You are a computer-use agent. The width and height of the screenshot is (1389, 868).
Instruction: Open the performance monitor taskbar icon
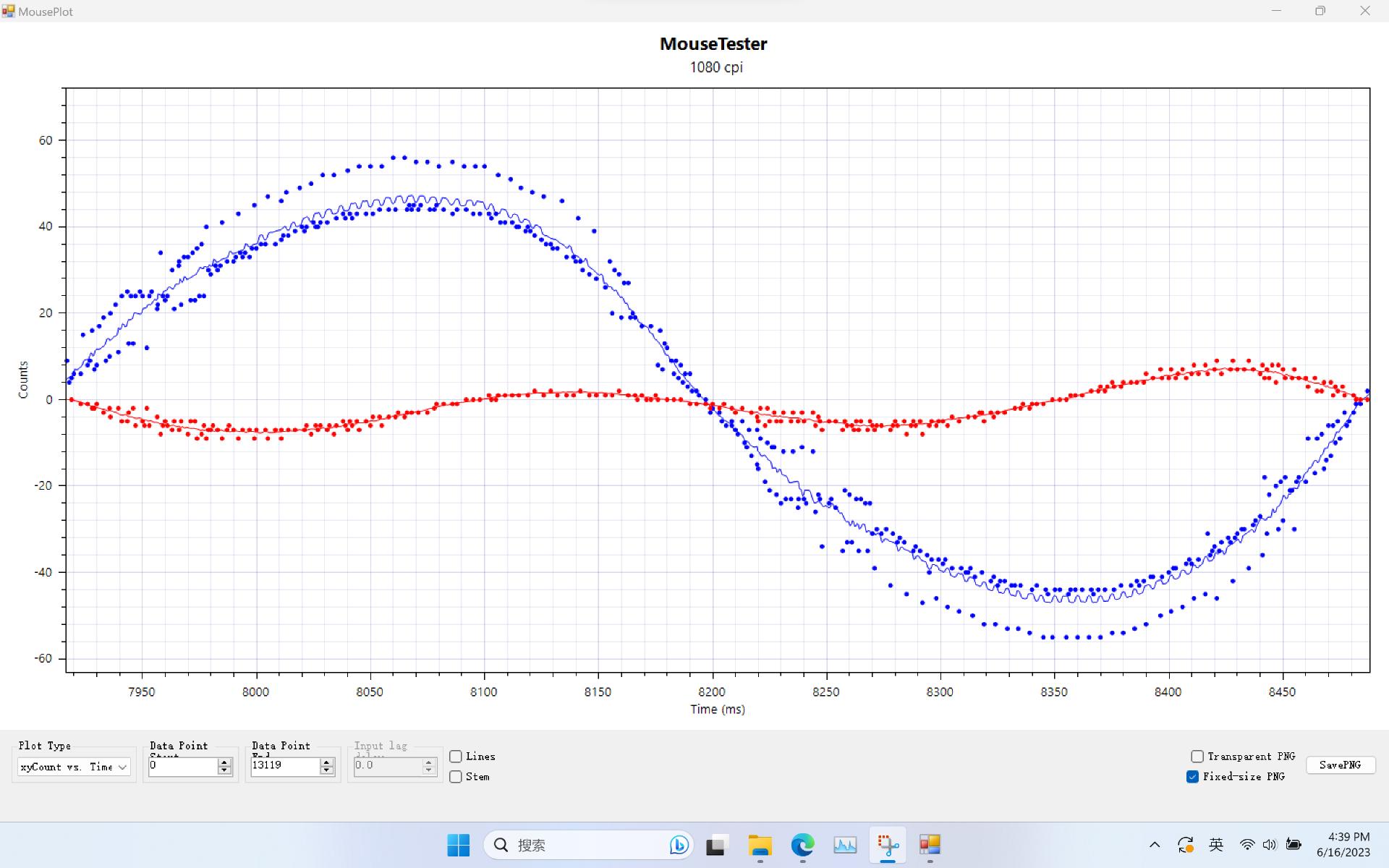(x=845, y=845)
